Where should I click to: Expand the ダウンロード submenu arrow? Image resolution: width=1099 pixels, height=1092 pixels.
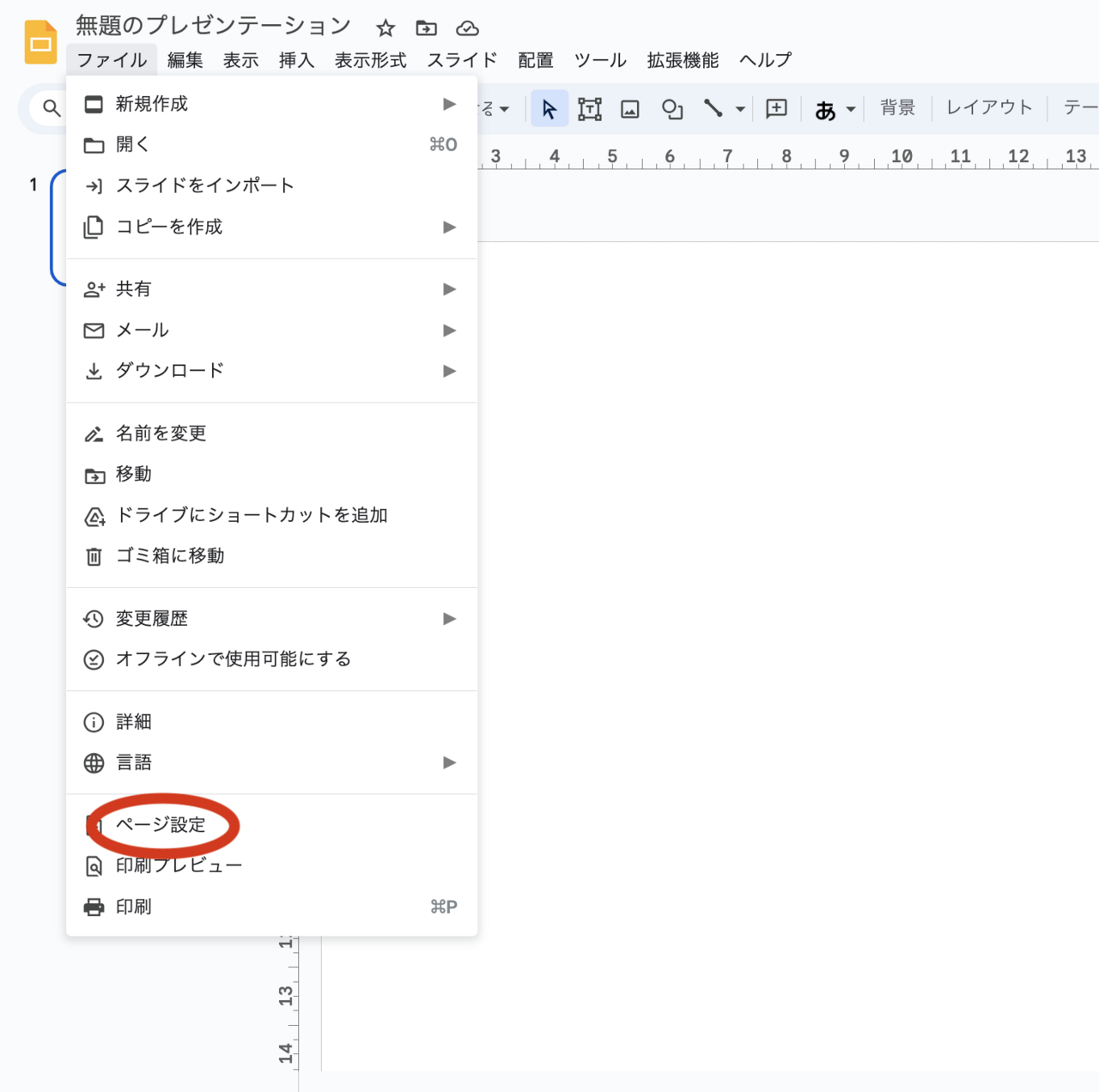click(449, 371)
